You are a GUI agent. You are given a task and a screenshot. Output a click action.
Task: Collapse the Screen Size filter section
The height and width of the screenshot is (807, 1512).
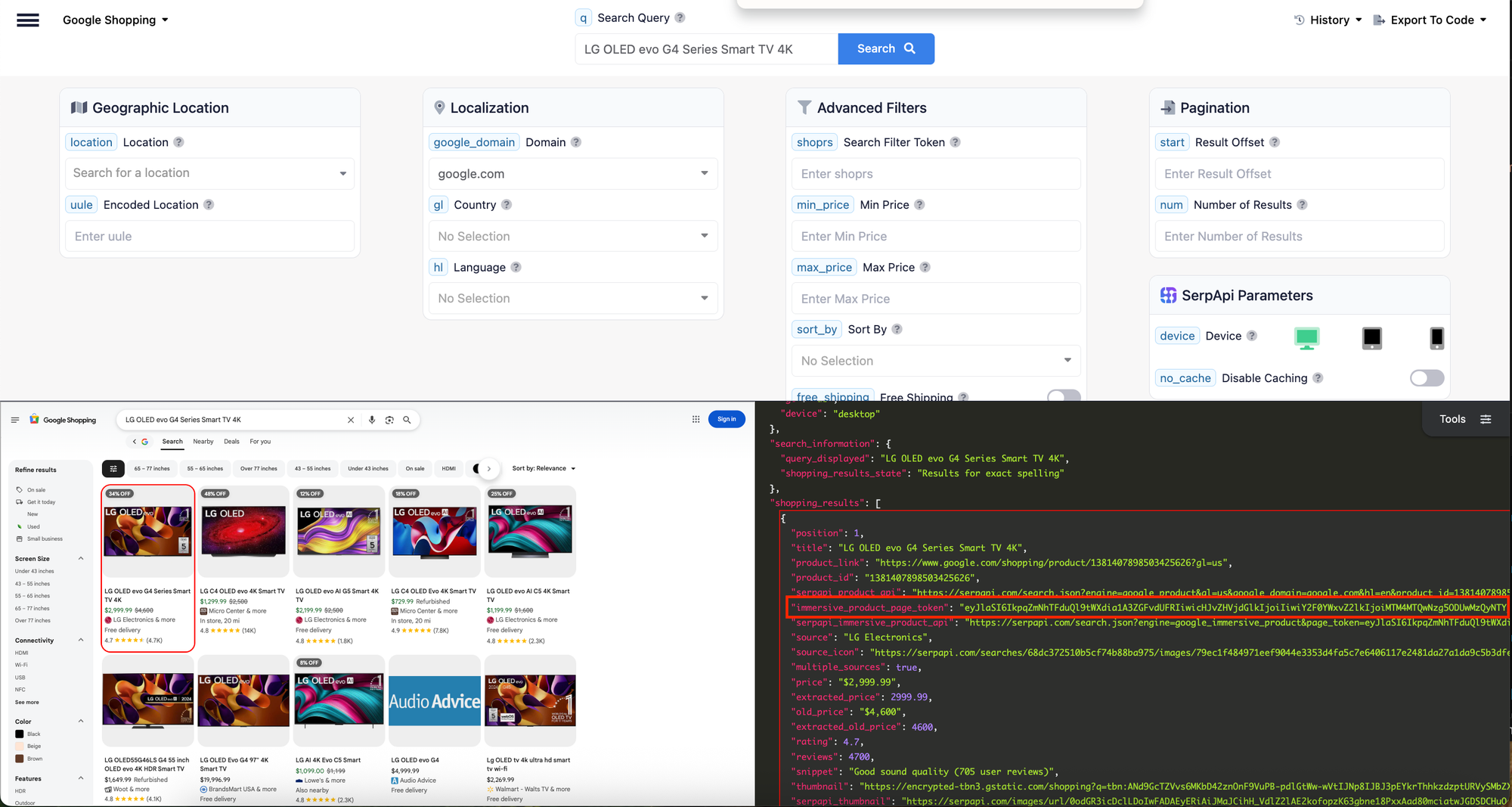click(80, 559)
